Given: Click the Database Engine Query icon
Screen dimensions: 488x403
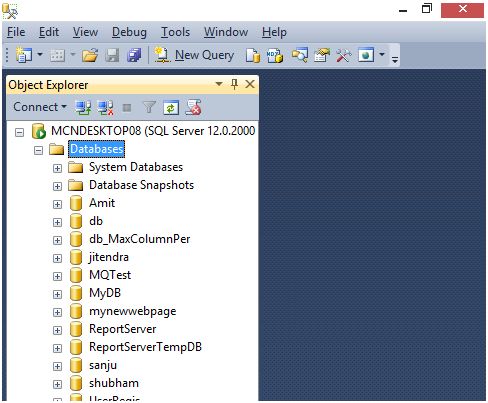Looking at the screenshot, I should pos(253,55).
